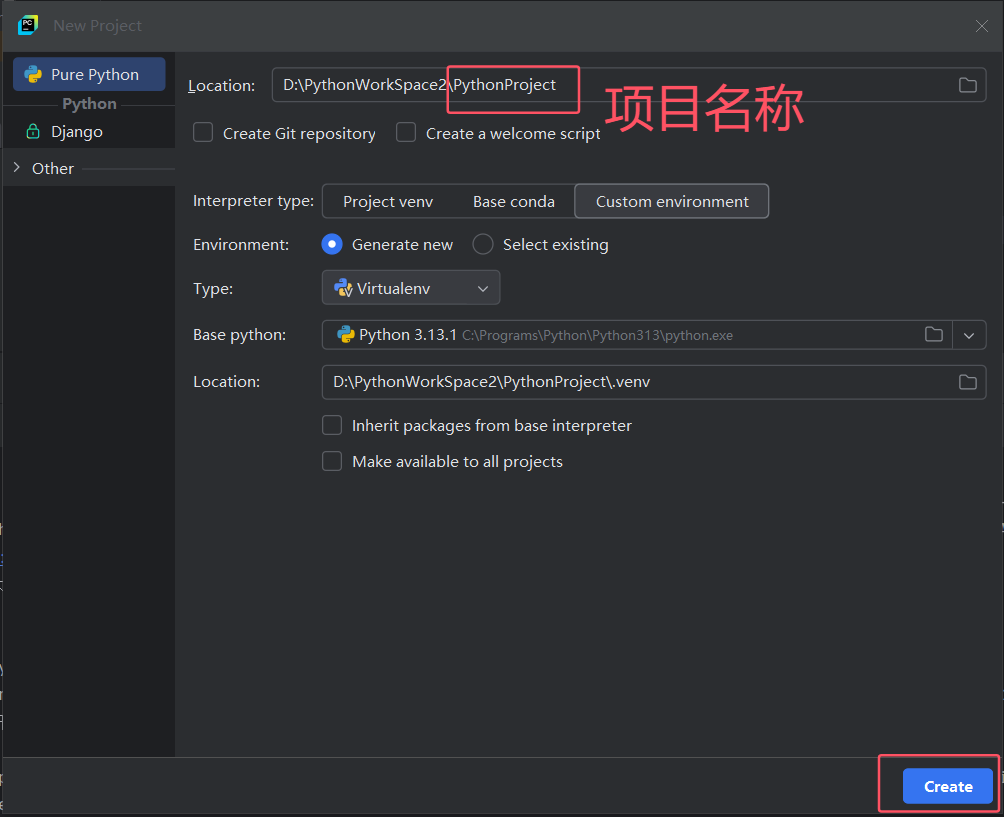Switch to Project venv interpreter type
1004x817 pixels.
pyautogui.click(x=388, y=201)
